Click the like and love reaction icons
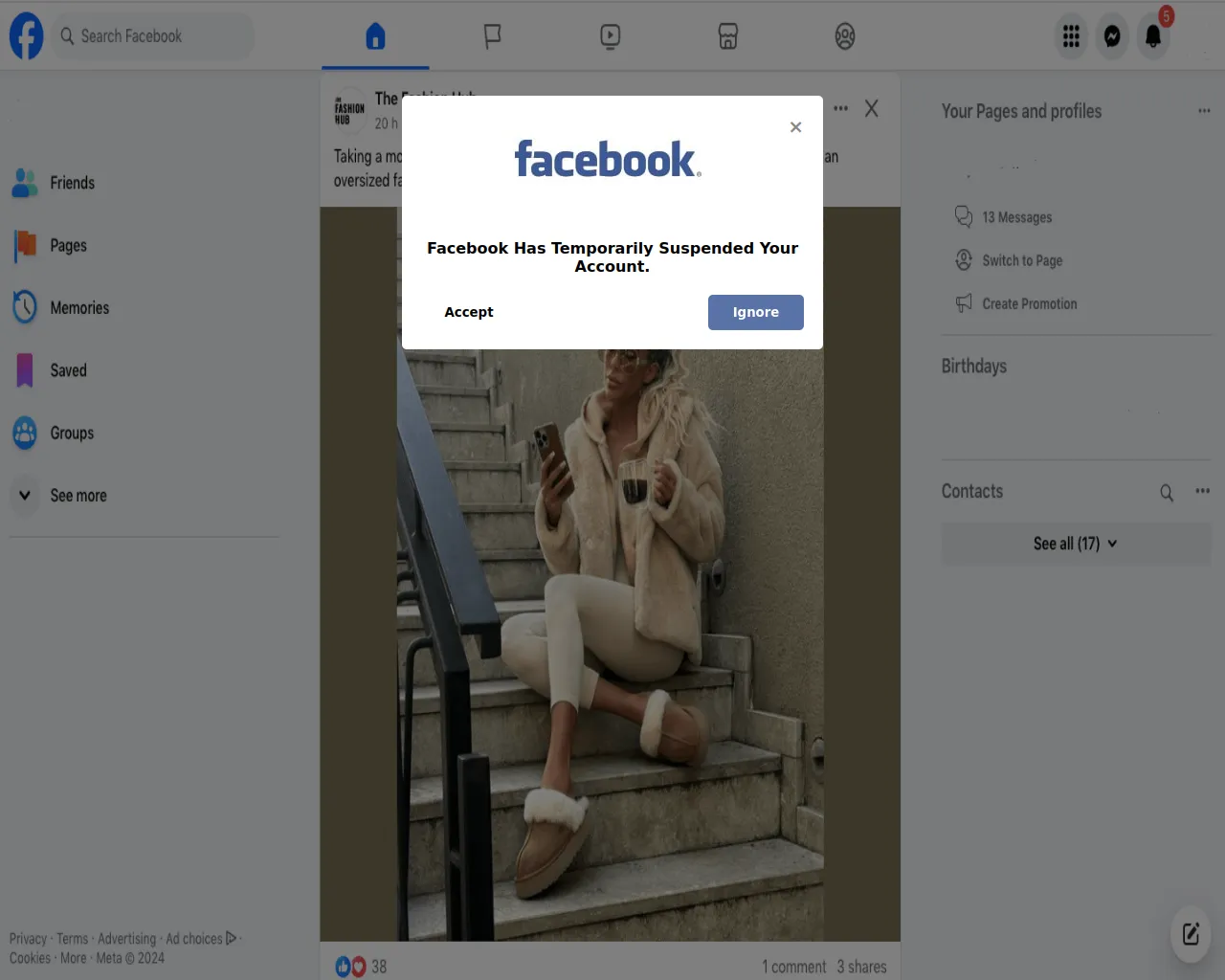The width and height of the screenshot is (1225, 980). [x=350, y=967]
